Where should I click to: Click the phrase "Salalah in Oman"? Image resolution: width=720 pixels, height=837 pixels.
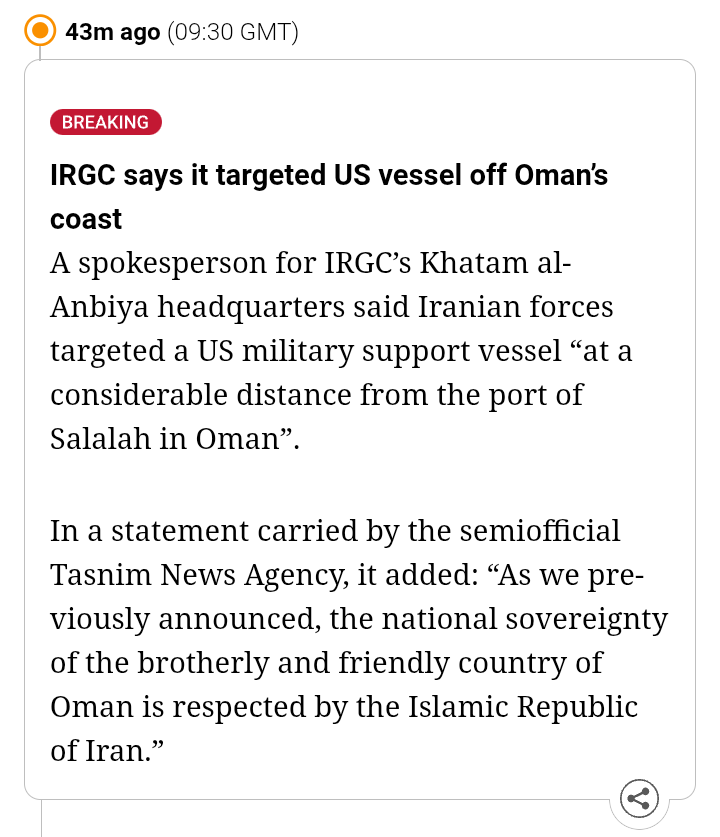click(x=162, y=439)
